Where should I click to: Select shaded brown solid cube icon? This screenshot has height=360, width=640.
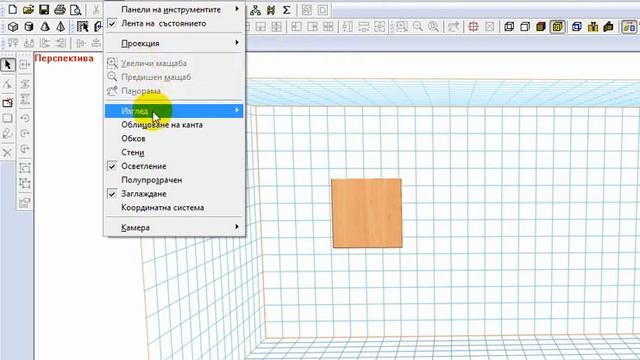click(541, 27)
